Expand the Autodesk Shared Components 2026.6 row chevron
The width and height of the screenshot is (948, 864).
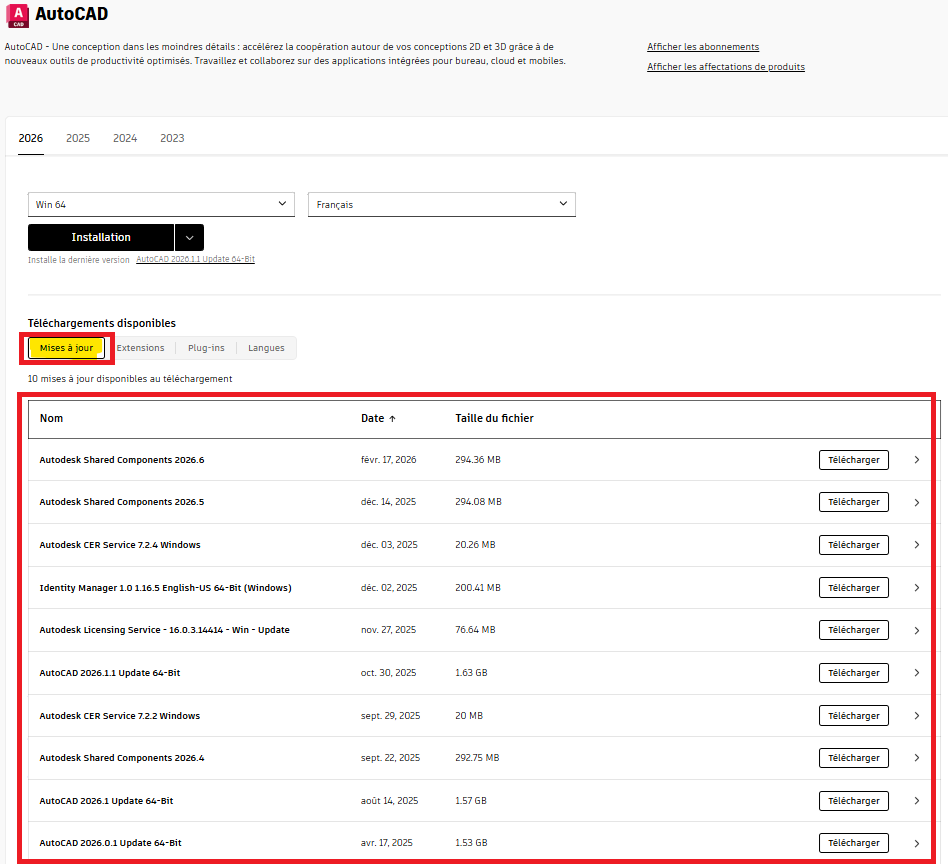tap(916, 460)
